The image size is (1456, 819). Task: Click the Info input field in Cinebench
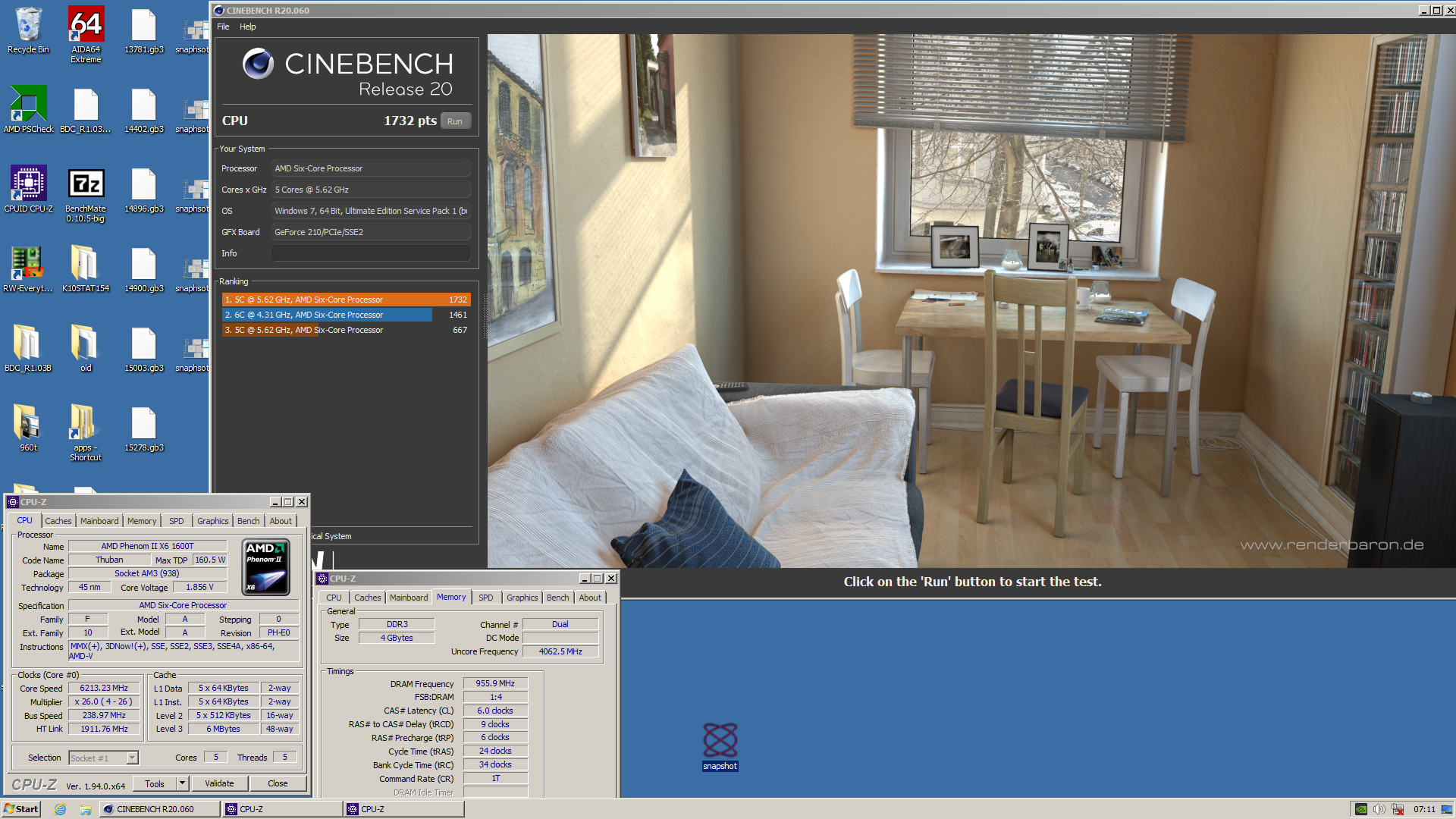371,253
